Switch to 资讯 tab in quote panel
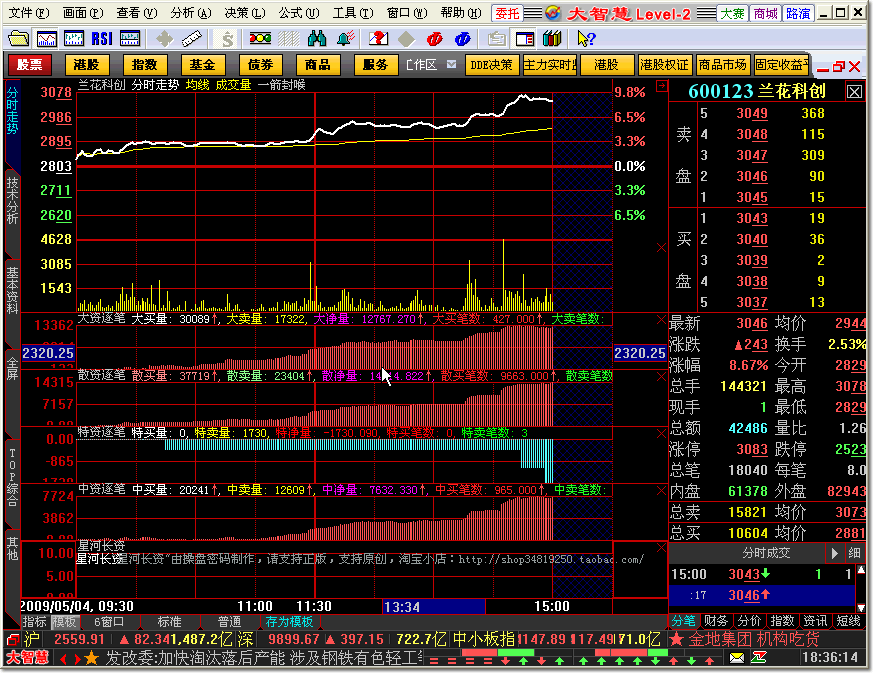 pos(815,621)
